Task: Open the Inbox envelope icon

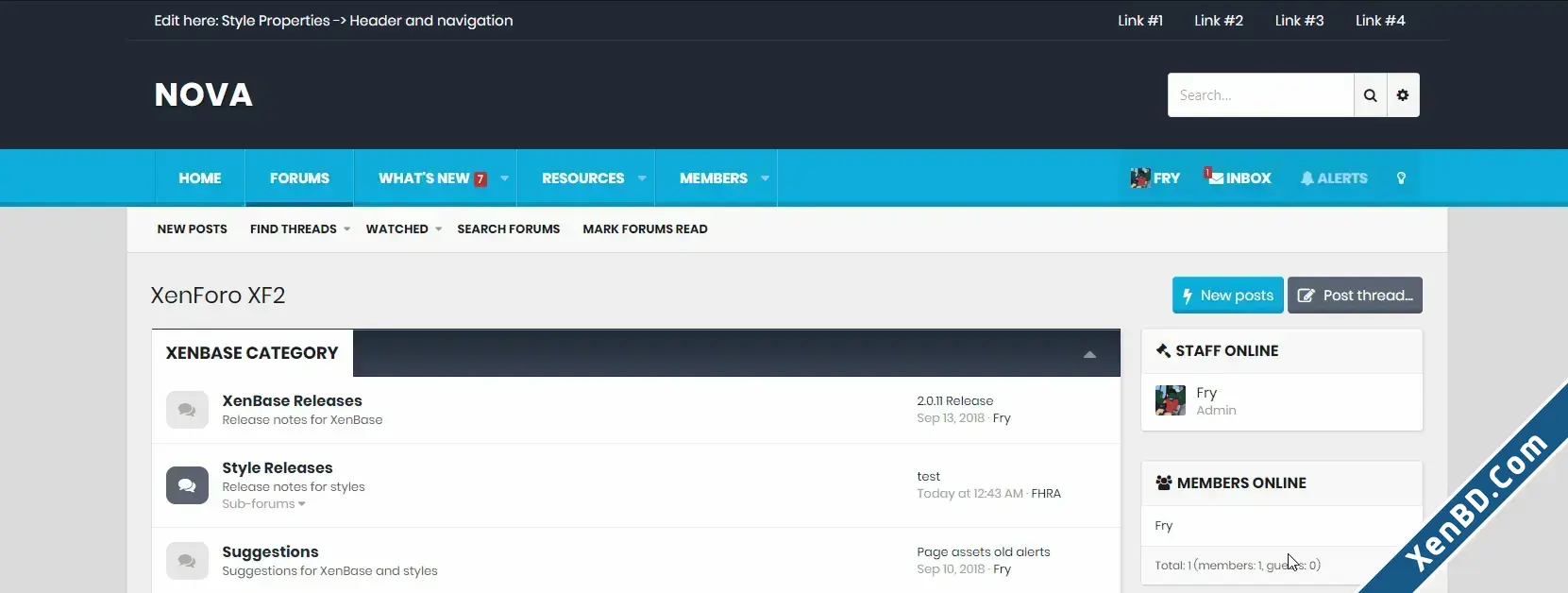Action: [1215, 177]
